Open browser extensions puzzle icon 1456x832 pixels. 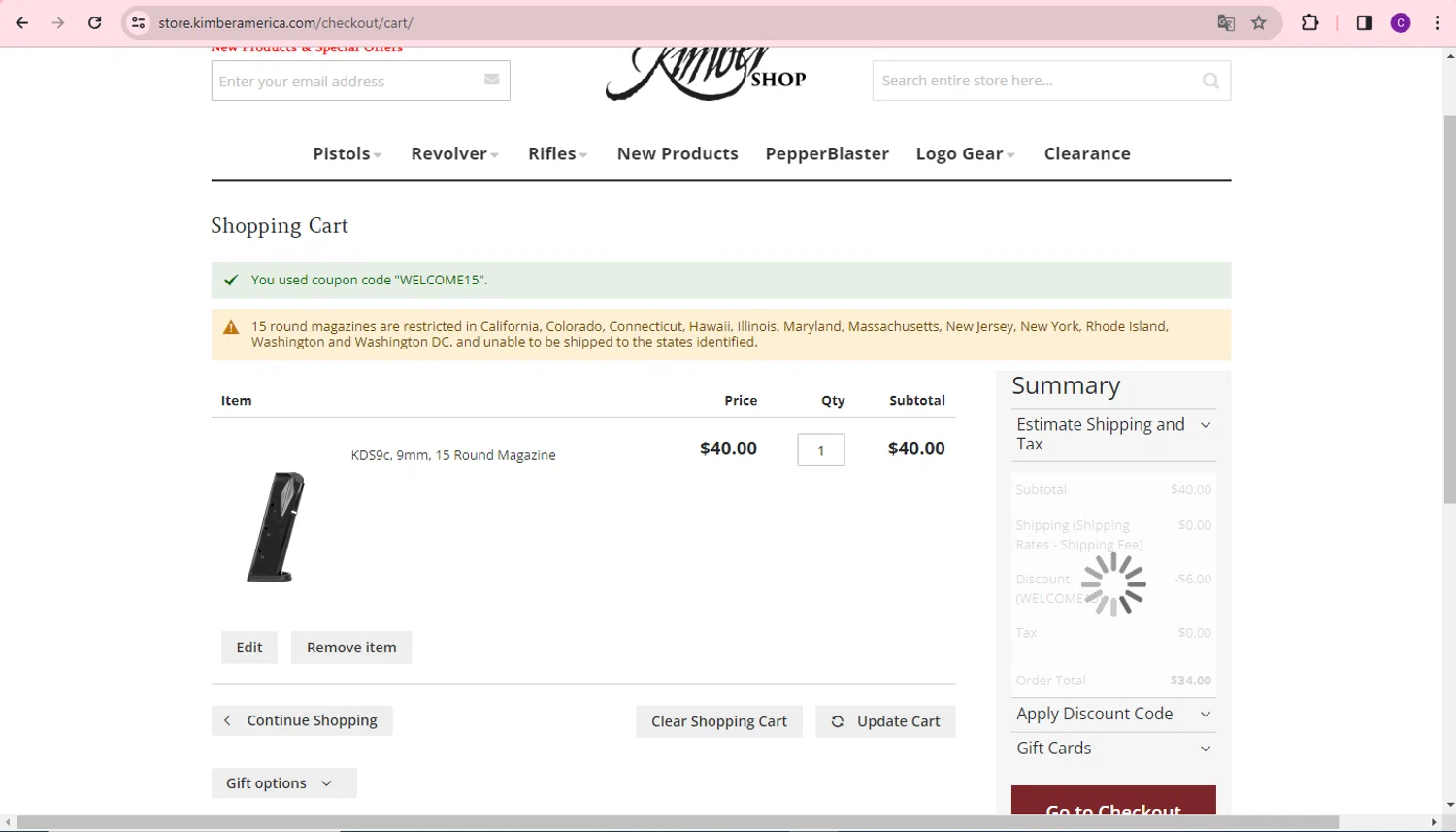[1309, 22]
